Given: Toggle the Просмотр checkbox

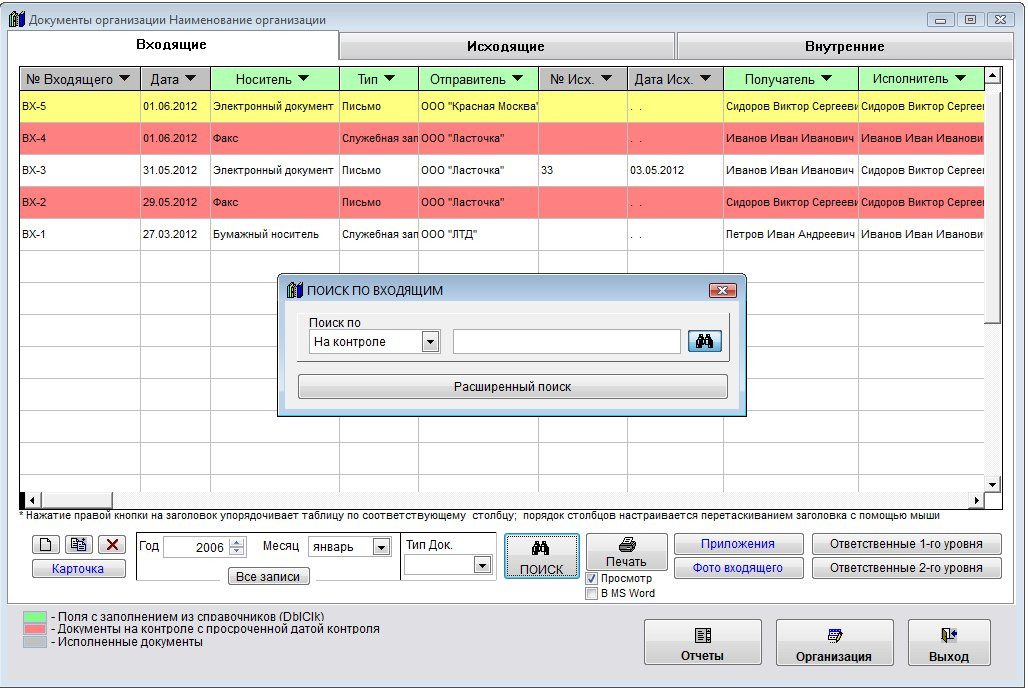Looking at the screenshot, I should pos(592,579).
